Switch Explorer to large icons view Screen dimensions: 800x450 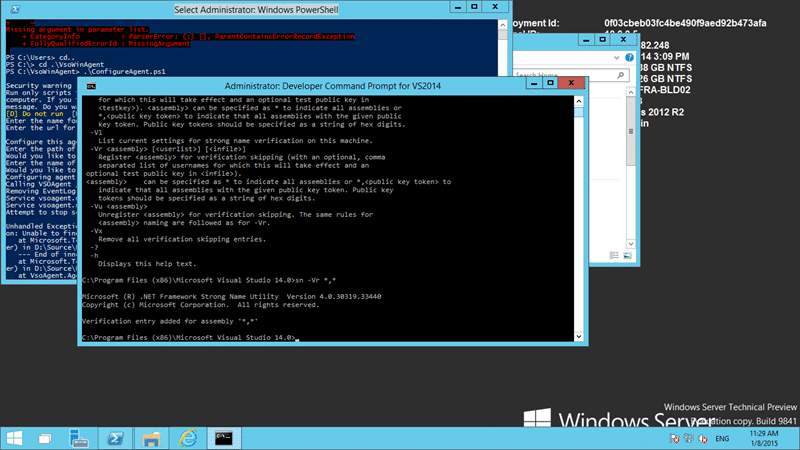[627, 255]
